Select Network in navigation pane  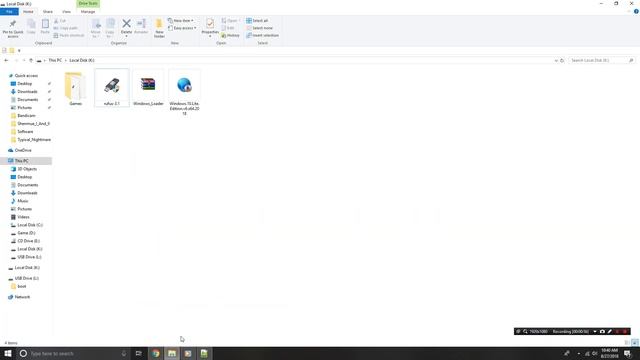coord(22,297)
